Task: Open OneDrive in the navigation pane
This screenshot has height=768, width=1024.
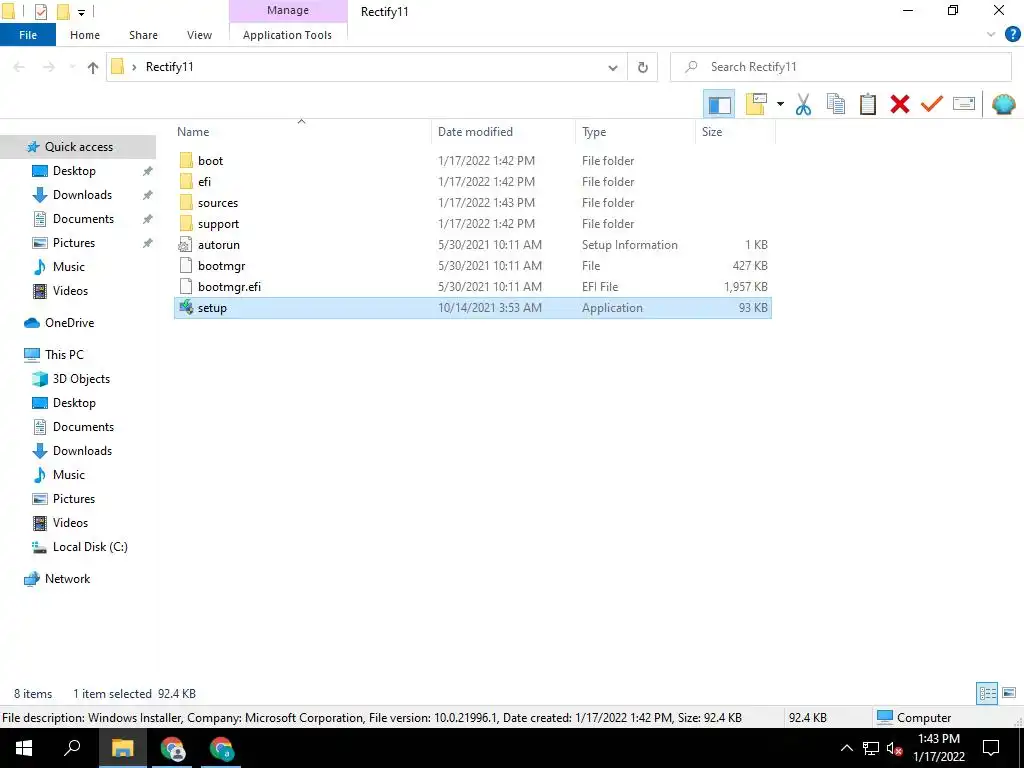Action: [x=69, y=323]
